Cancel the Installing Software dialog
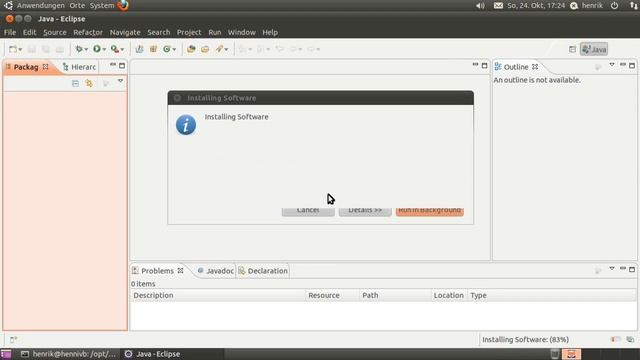 (x=308, y=211)
